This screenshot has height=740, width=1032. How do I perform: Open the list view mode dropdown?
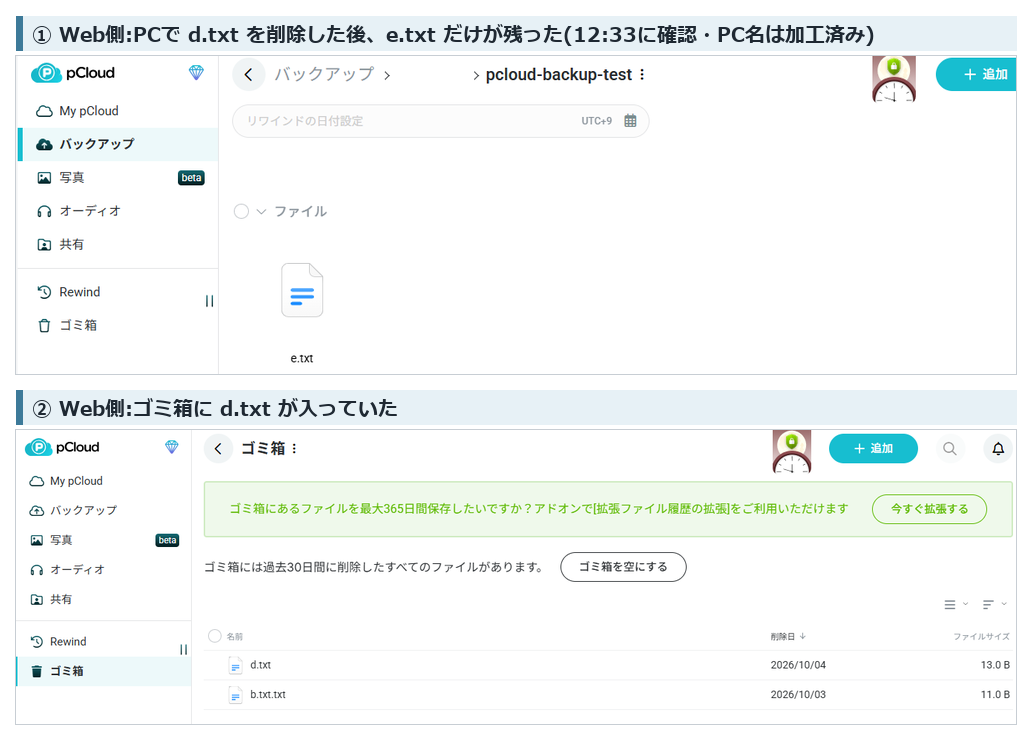pyautogui.click(x=956, y=604)
